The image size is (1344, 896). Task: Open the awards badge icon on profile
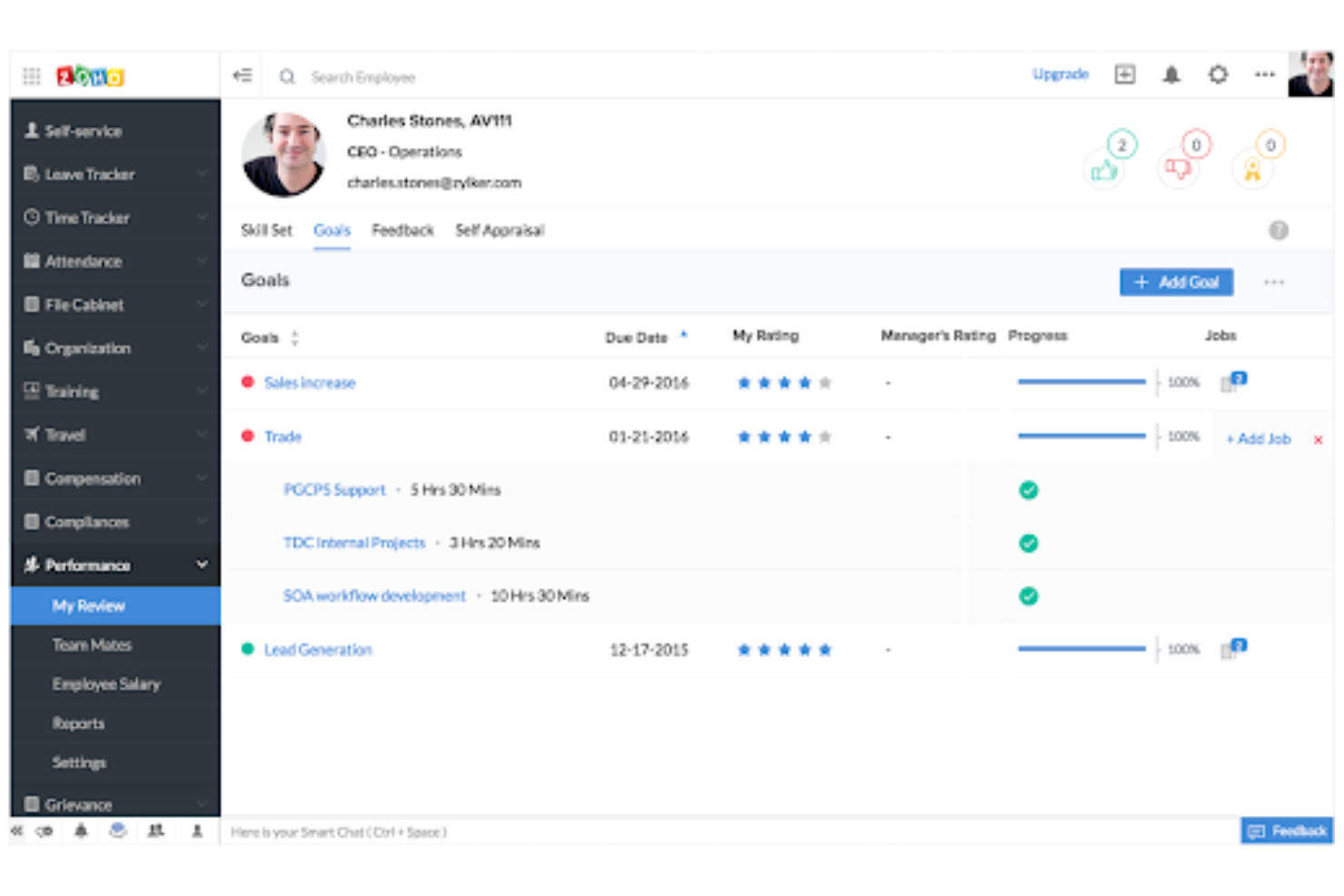(1255, 168)
